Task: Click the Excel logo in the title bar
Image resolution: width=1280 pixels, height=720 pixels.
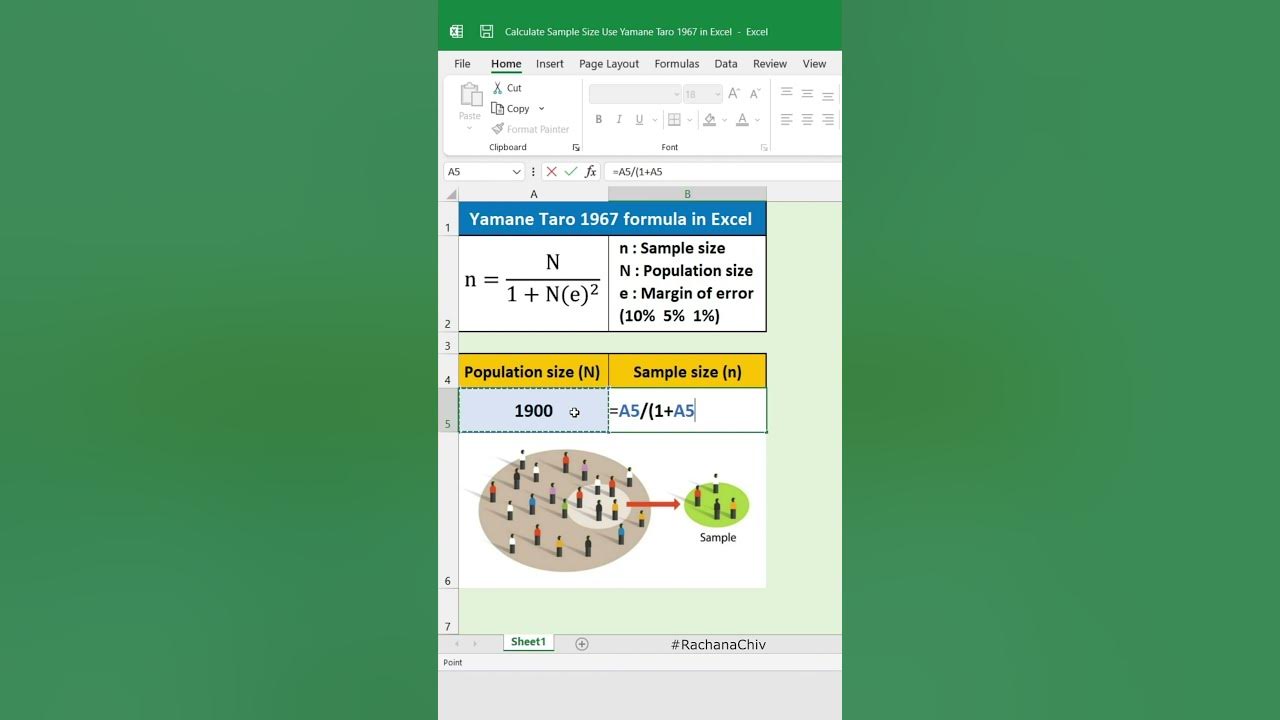Action: coord(456,32)
